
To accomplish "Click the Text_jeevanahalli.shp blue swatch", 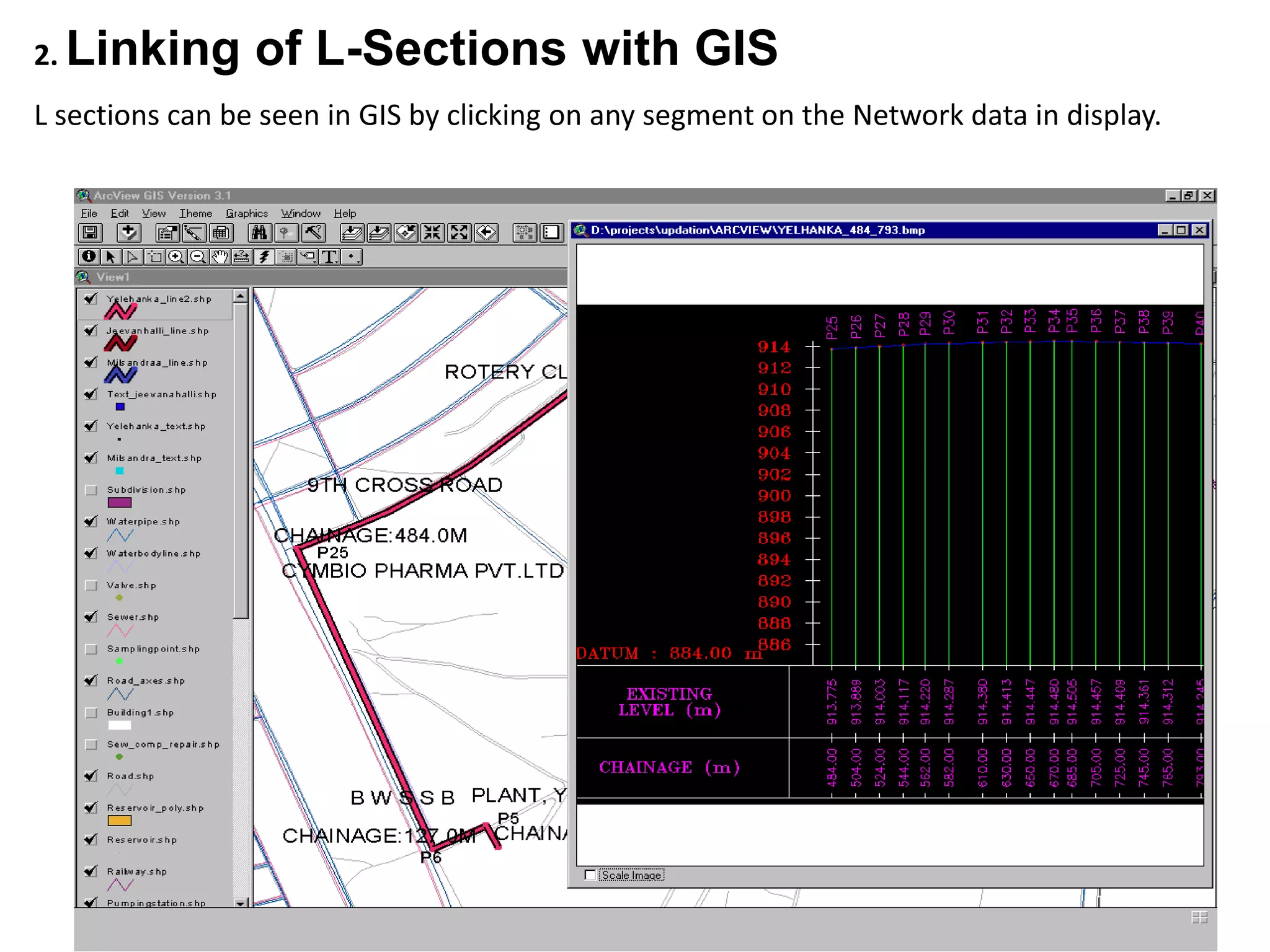I will click(120, 407).
